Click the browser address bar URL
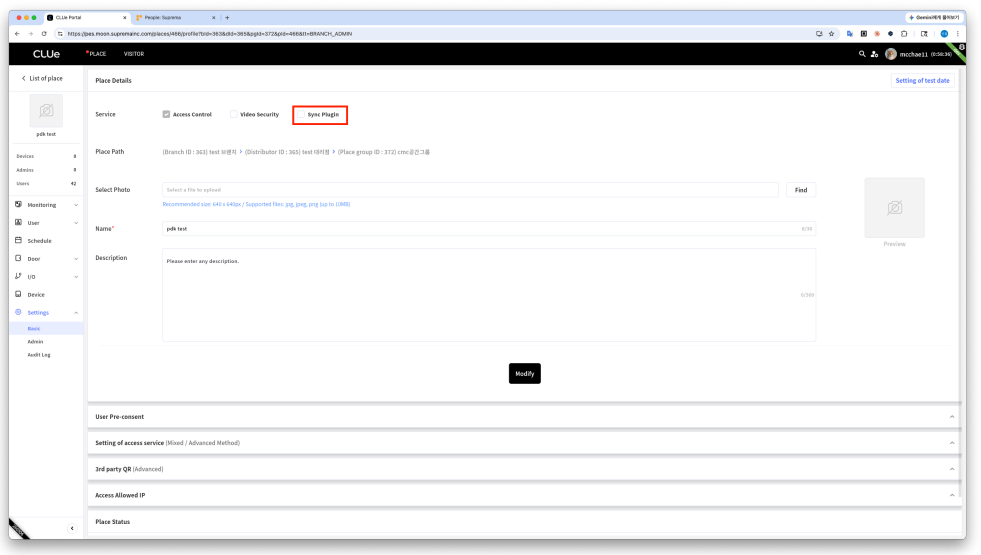This screenshot has width=981, height=555. (x=210, y=34)
